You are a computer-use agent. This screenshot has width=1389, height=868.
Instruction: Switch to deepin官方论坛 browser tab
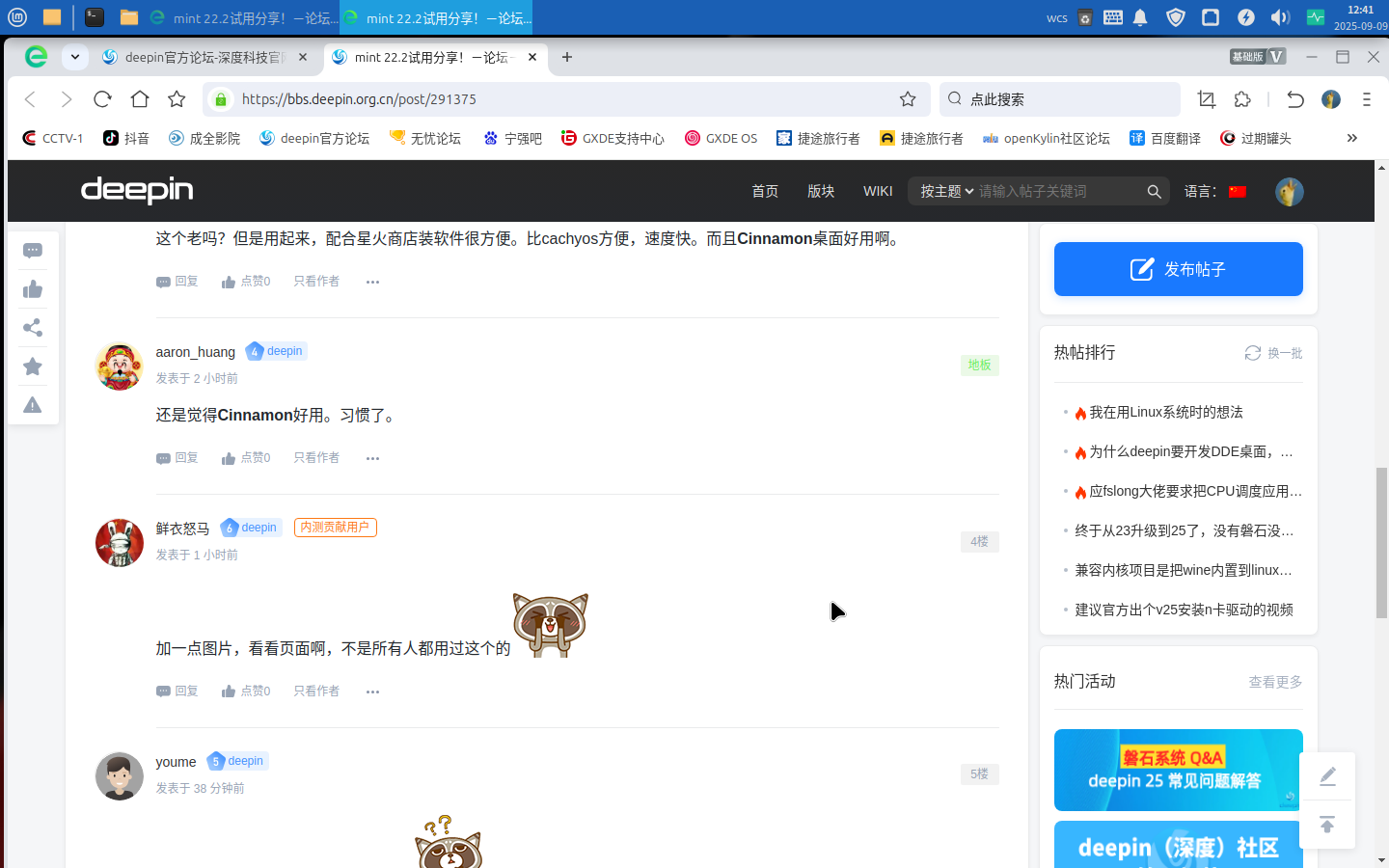click(205, 58)
